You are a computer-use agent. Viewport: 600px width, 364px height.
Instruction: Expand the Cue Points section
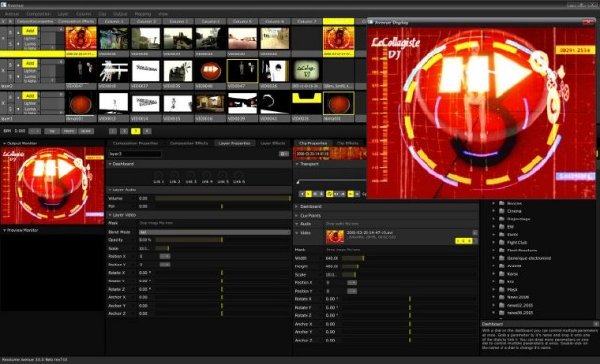coord(297,215)
